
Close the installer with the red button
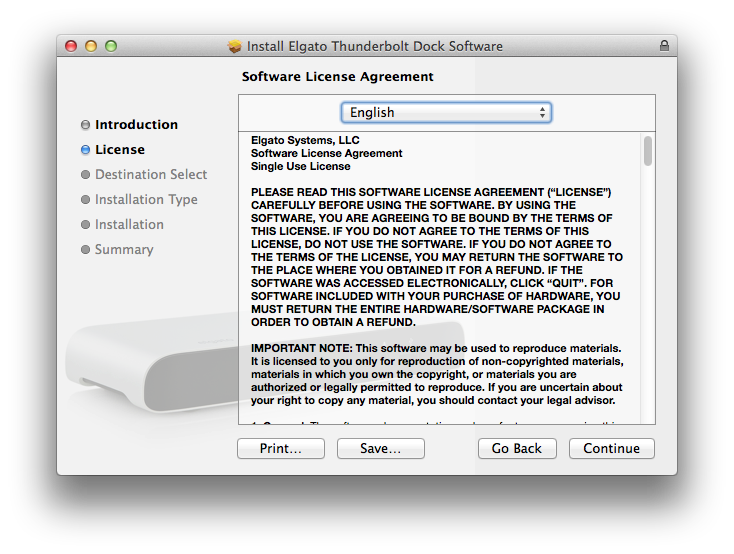pos(71,46)
